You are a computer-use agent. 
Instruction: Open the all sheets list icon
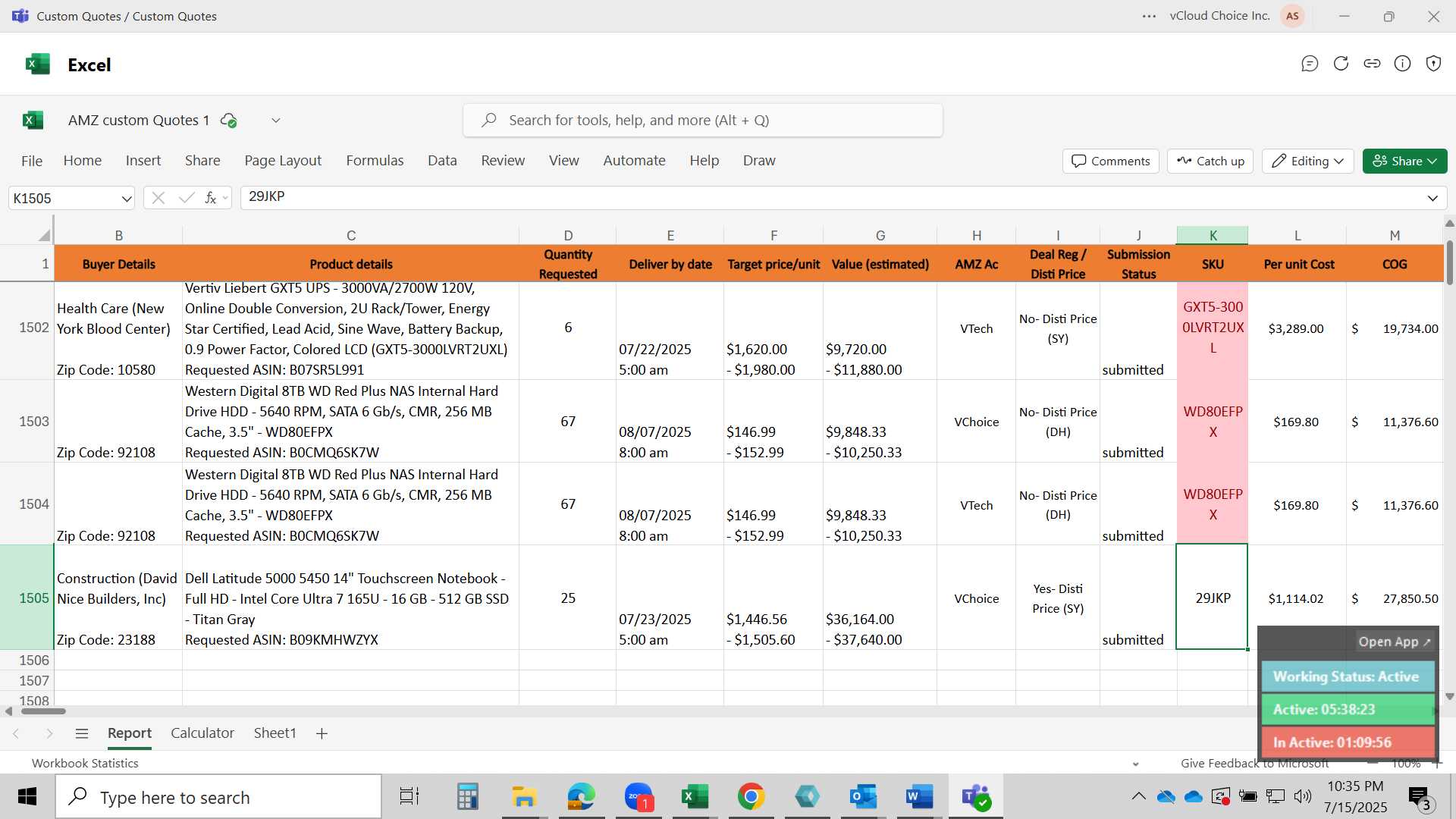[x=82, y=733]
